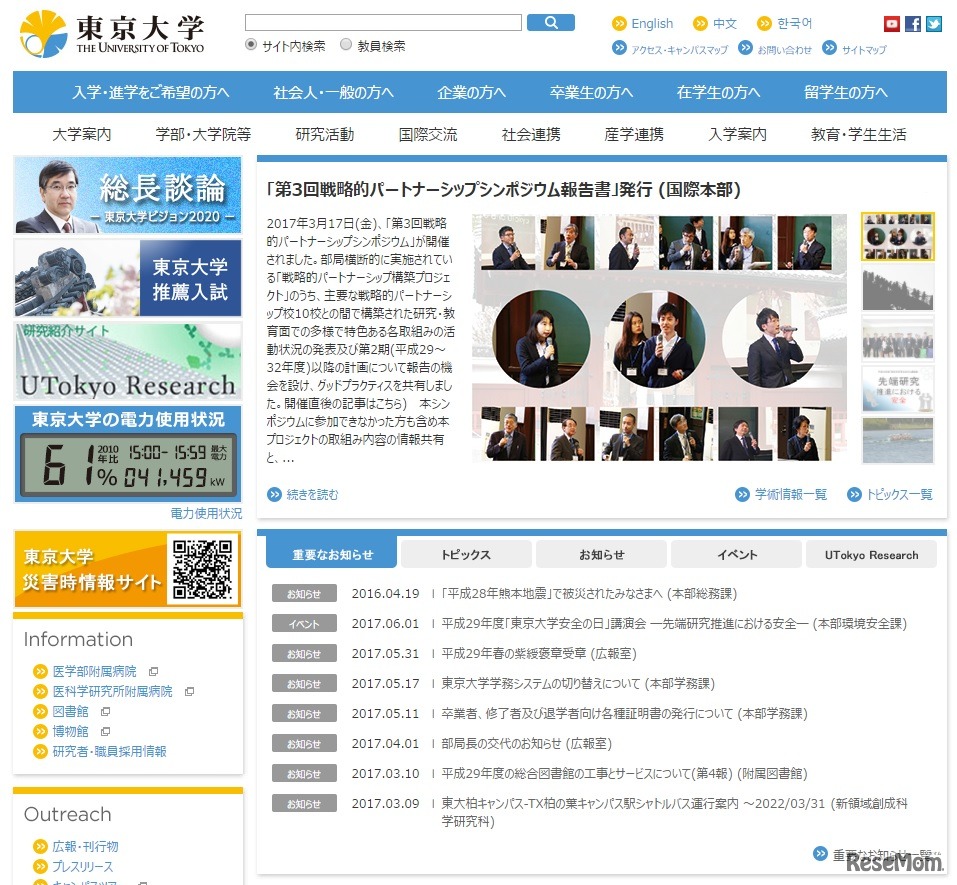The height and width of the screenshot is (885, 957).
Task: Select the 先端研究 slide thumbnail
Action: (x=897, y=389)
